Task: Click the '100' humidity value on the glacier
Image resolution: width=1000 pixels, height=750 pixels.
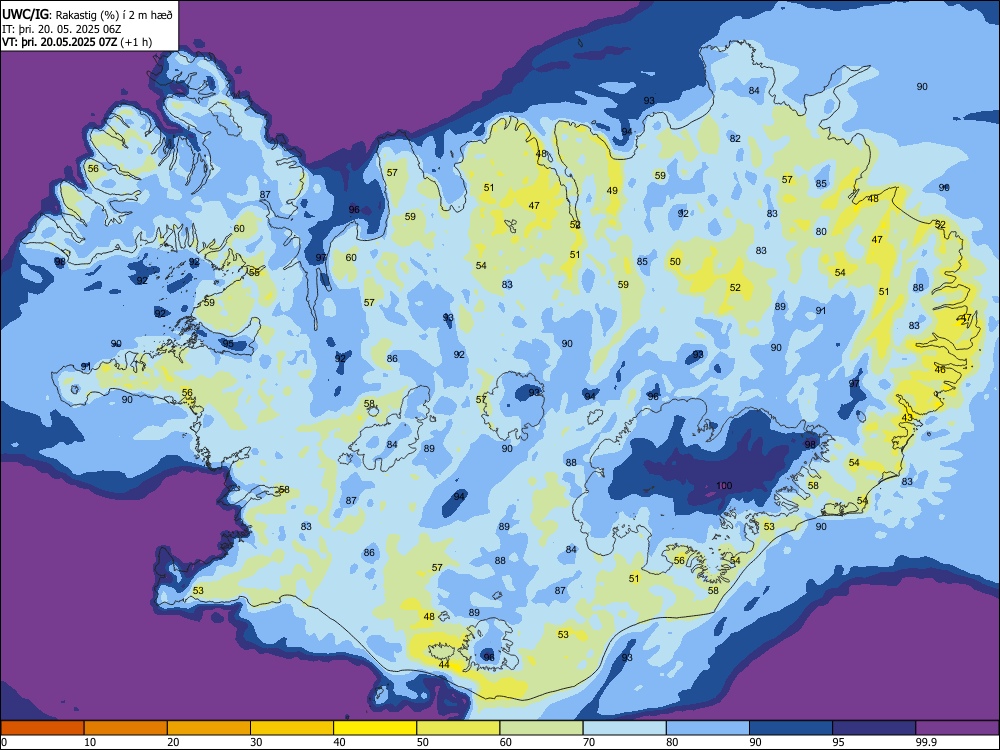Action: click(x=724, y=485)
